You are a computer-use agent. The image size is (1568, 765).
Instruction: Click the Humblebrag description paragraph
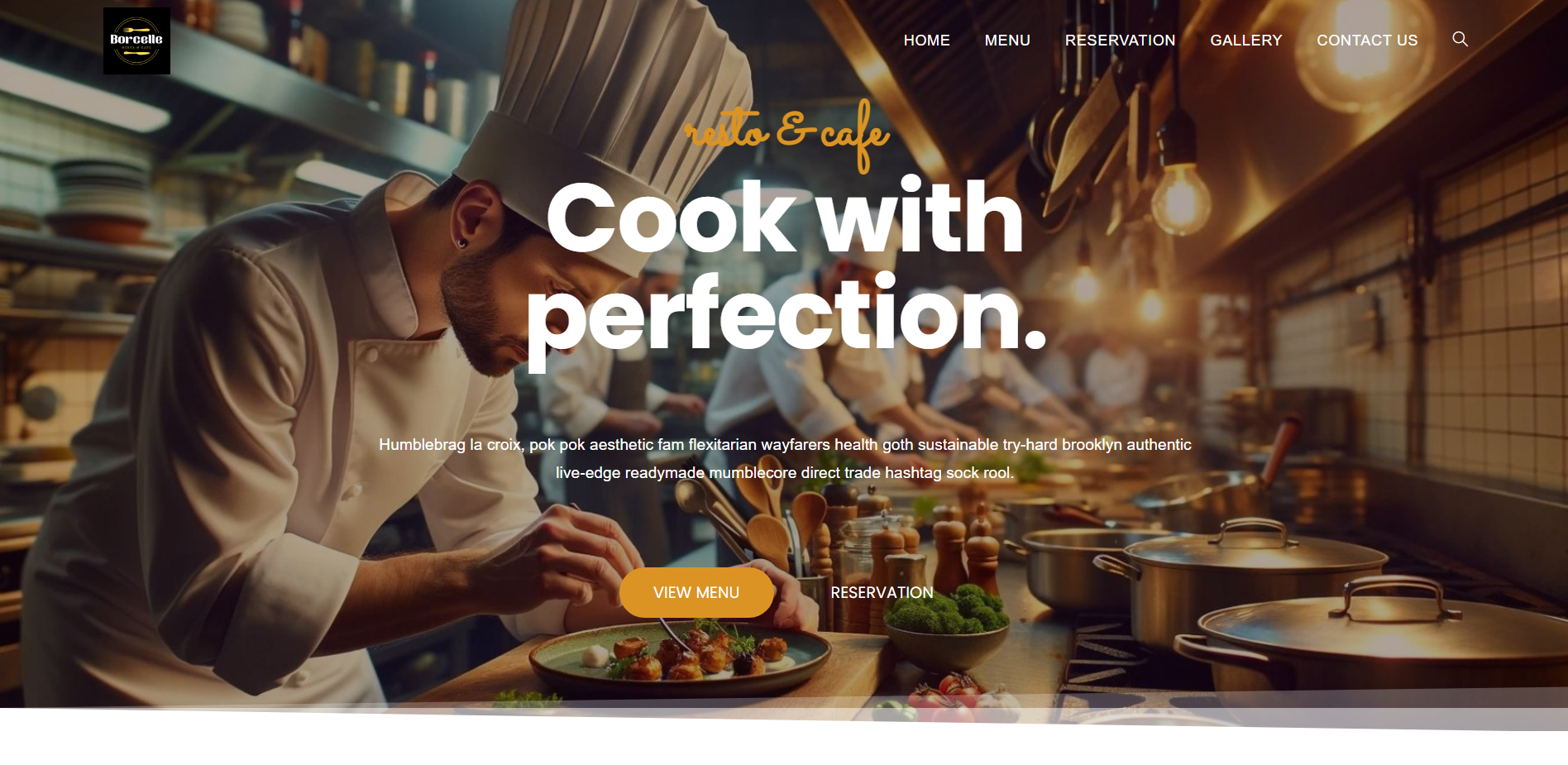coord(785,458)
